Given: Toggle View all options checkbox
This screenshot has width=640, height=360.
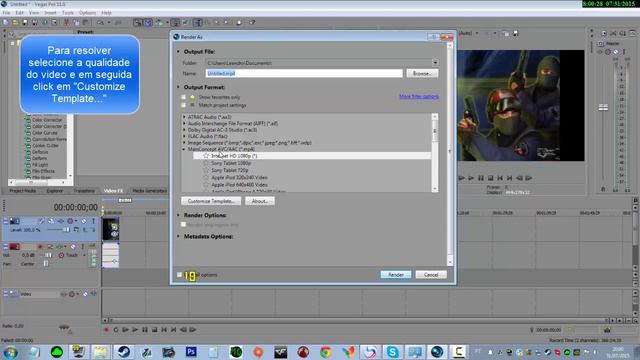Looking at the screenshot, I should 179,275.
